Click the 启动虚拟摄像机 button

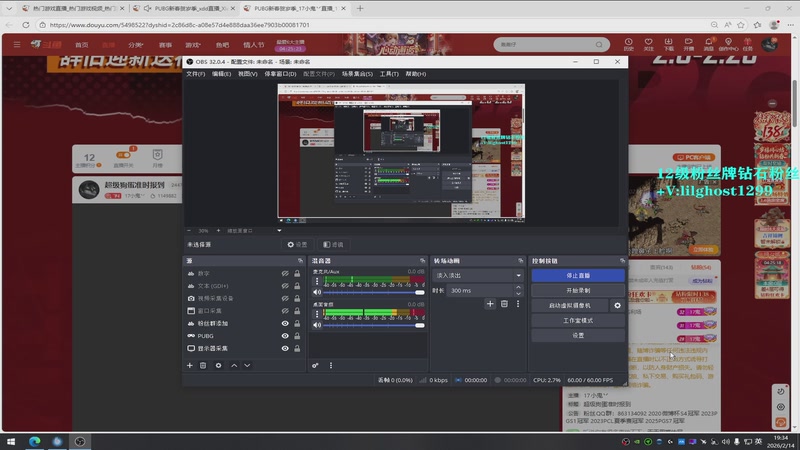pos(570,306)
